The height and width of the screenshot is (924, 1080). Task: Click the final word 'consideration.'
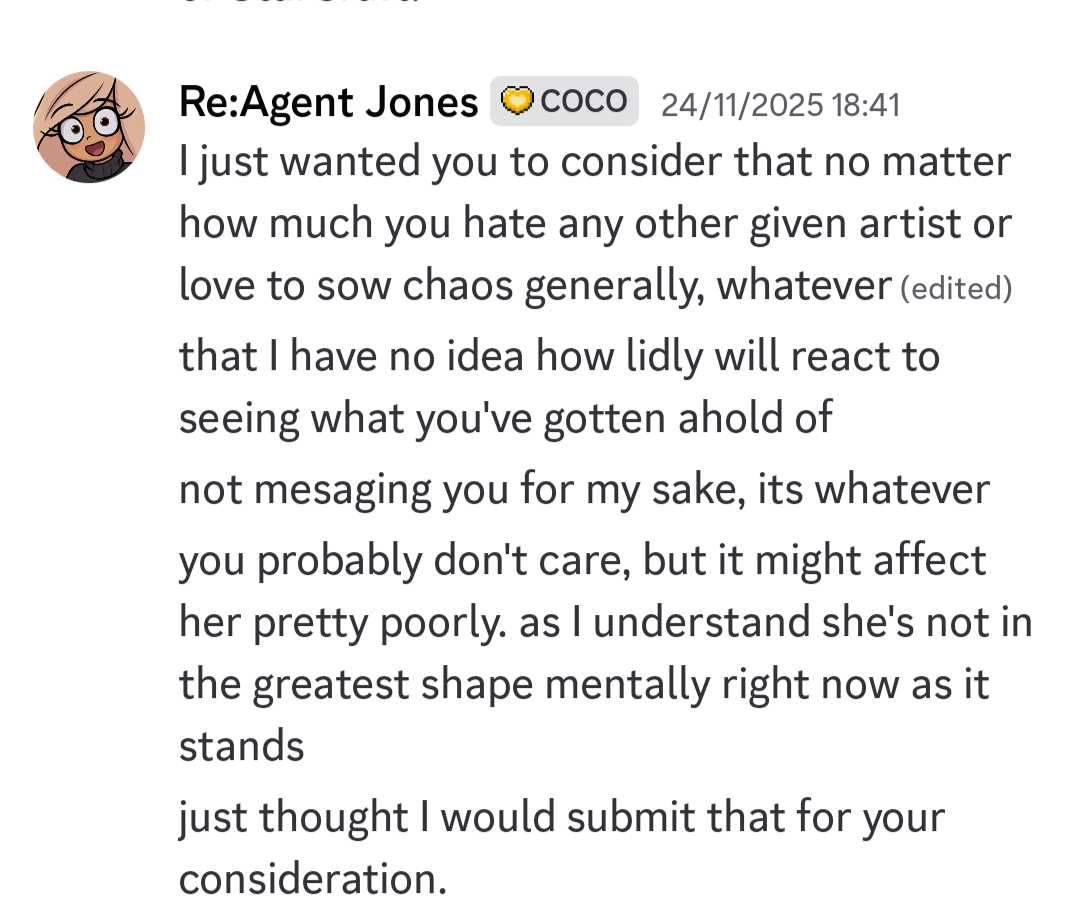point(312,879)
